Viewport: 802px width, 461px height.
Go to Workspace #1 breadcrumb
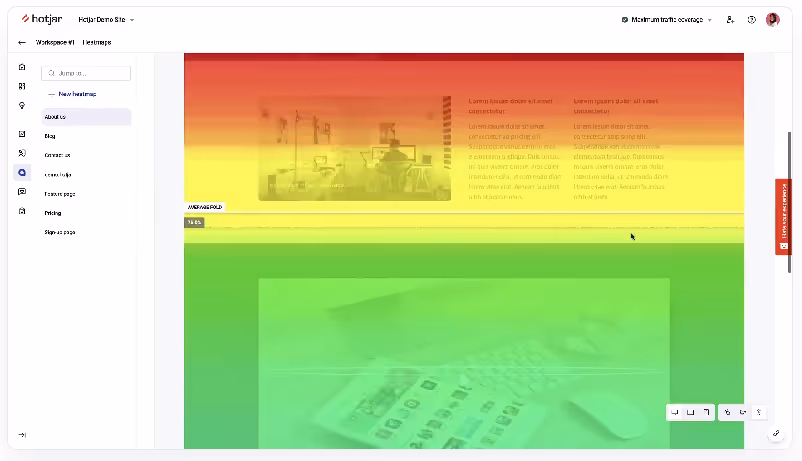pyautogui.click(x=55, y=42)
